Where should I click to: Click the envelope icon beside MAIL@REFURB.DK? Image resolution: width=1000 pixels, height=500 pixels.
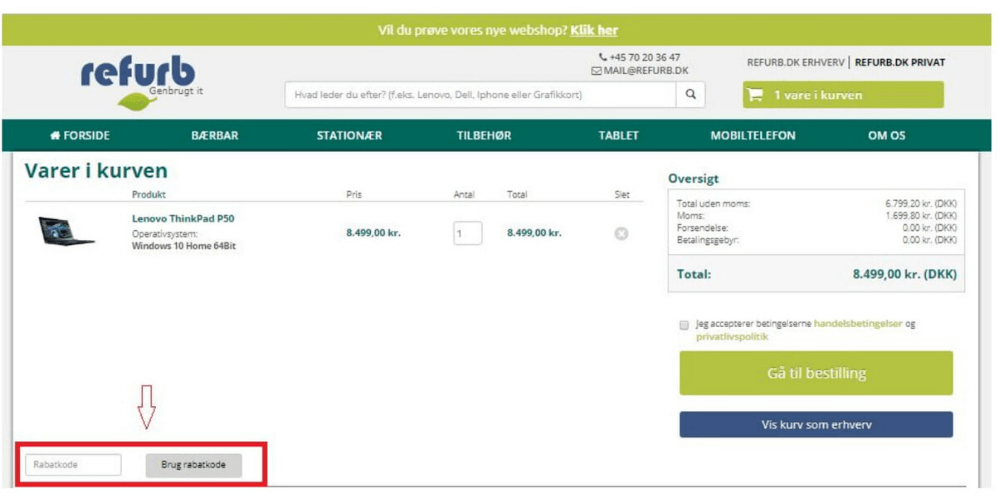click(596, 71)
